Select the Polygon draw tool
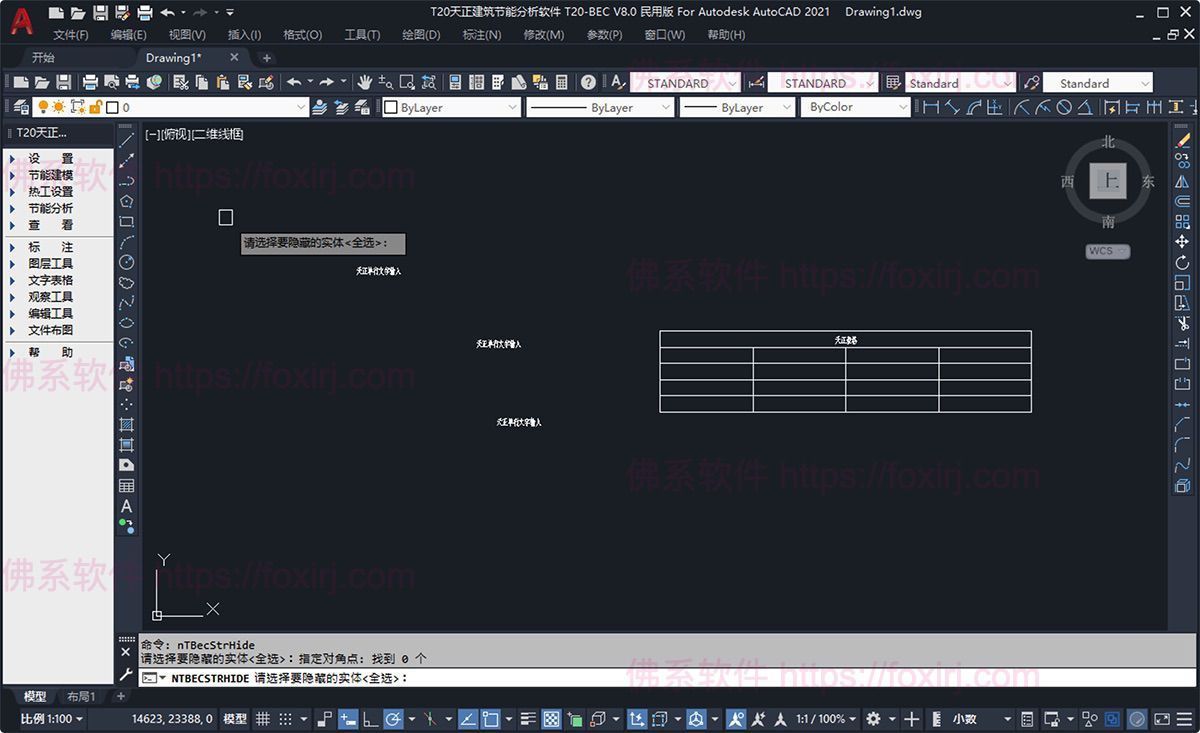The width and height of the screenshot is (1200, 733). [x=127, y=201]
